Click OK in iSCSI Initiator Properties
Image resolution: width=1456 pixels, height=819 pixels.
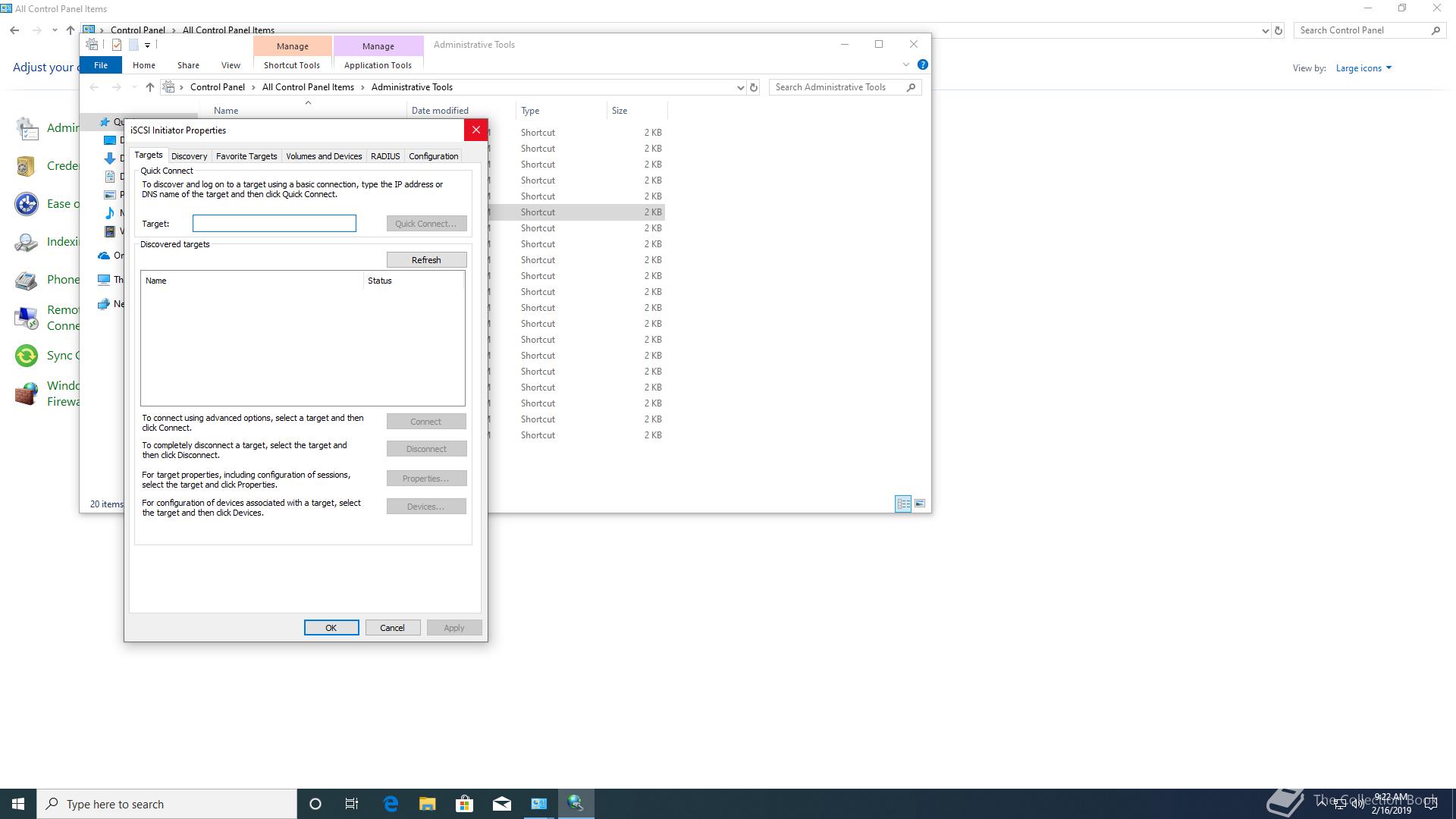pyautogui.click(x=331, y=628)
